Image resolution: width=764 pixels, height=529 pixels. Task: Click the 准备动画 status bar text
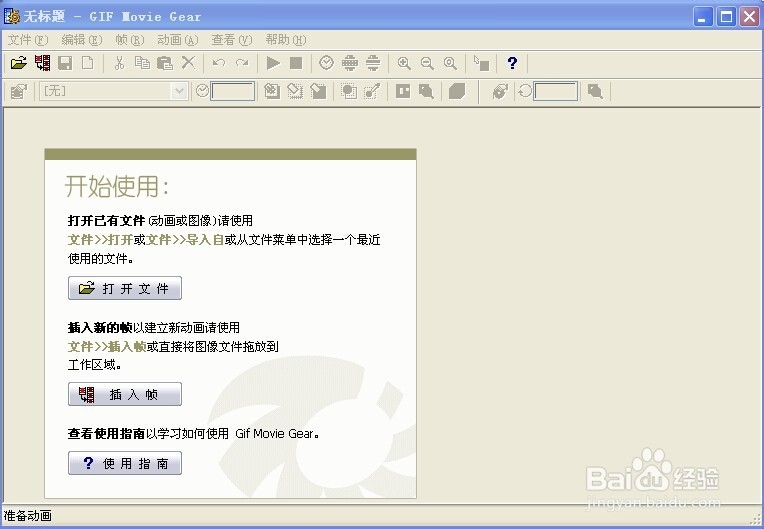coord(28,516)
